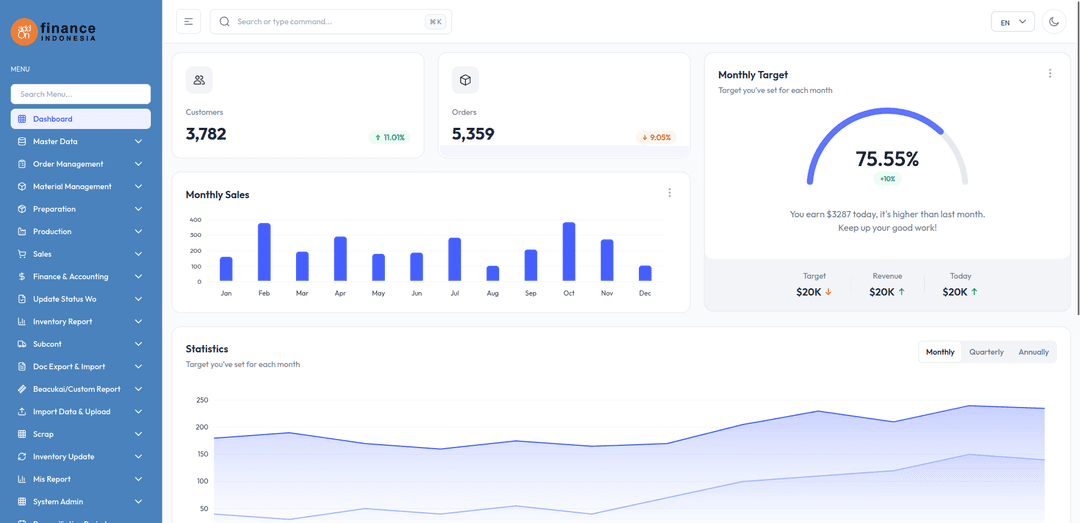1080x523 pixels.
Task: Click the Material Management box icon
Action: point(21,186)
